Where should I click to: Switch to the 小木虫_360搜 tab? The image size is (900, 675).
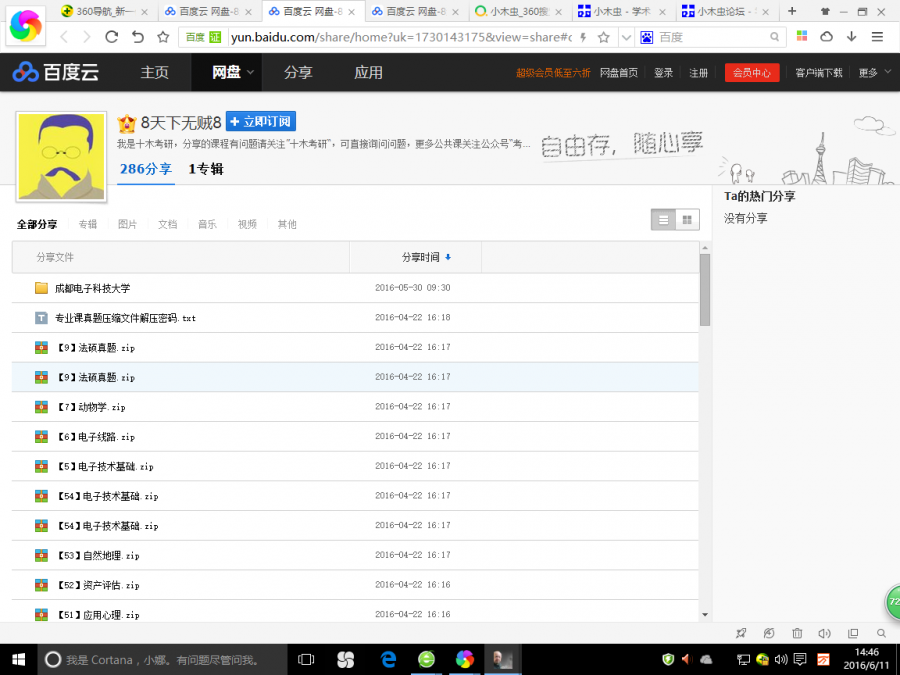point(519,11)
